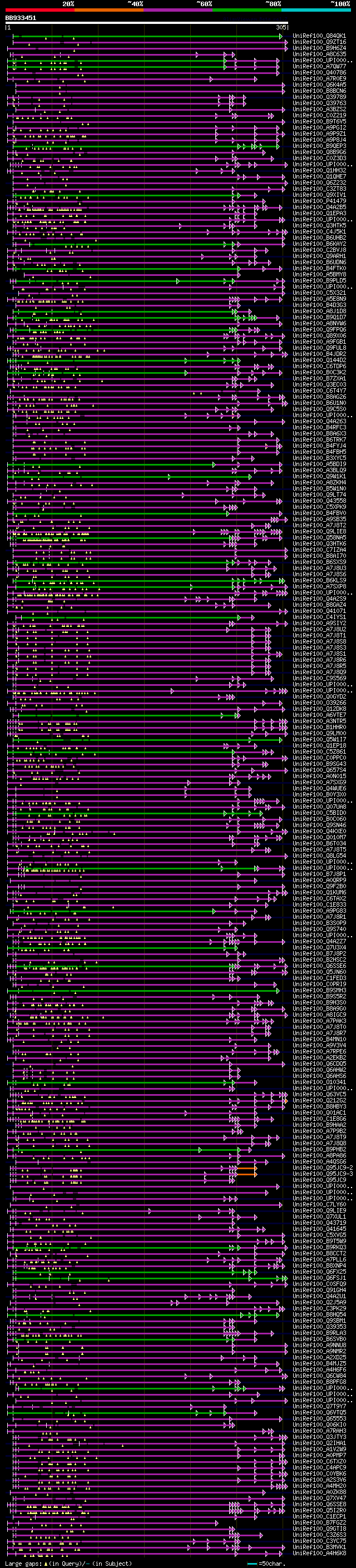
Task: Select the UniRef100_B7FGZ2 row label
Action: point(319,1522)
